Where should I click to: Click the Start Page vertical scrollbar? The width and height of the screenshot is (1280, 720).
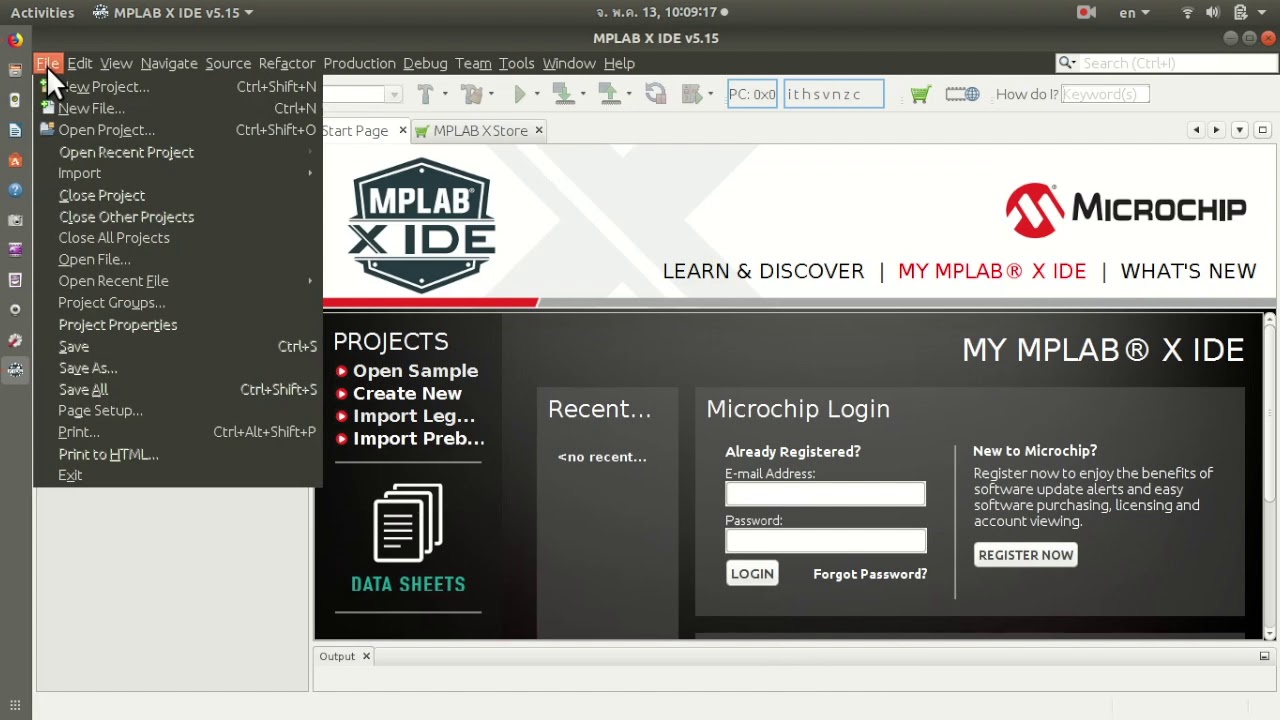click(x=1270, y=476)
